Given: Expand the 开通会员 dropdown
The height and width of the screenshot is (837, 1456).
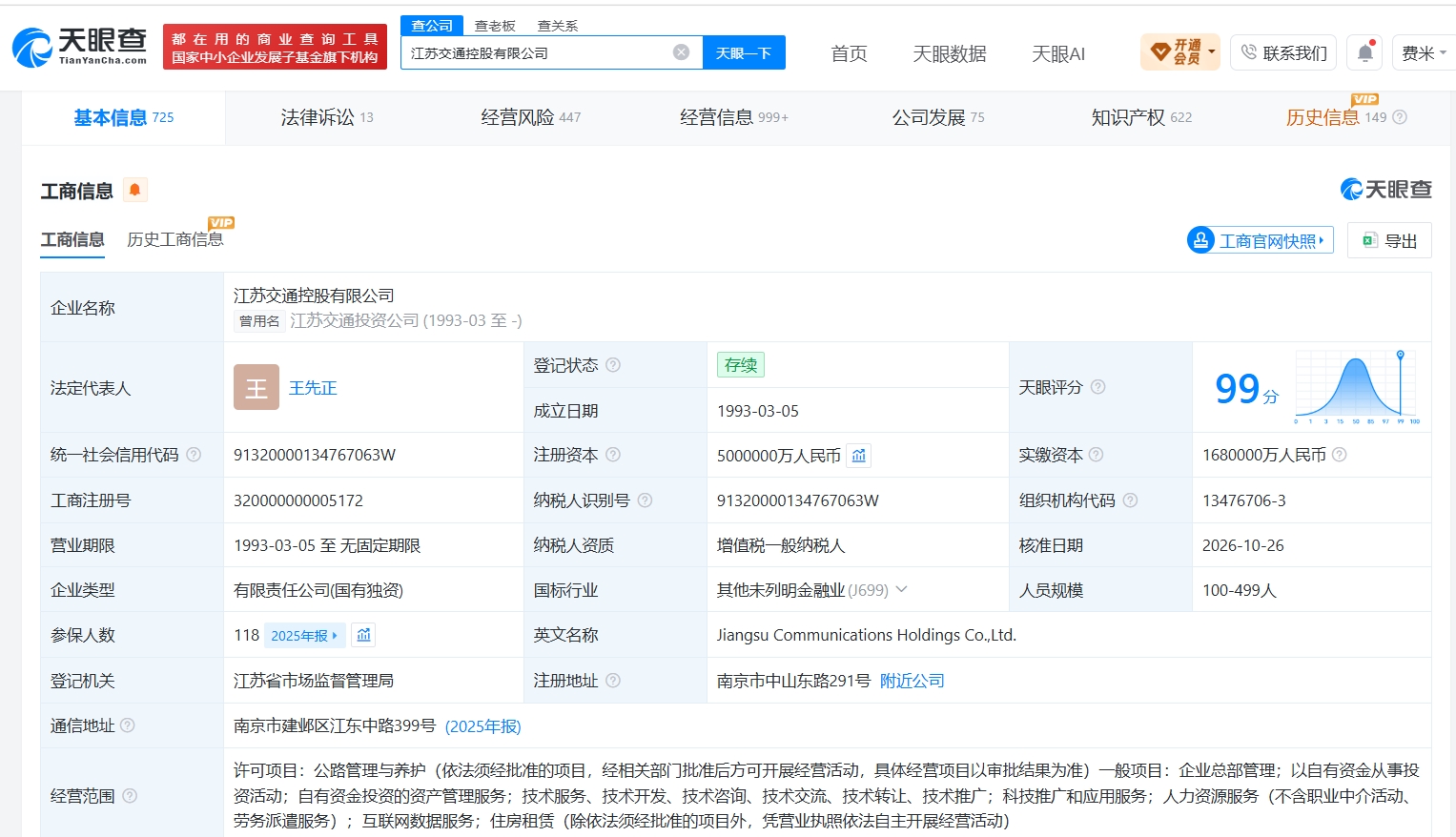Looking at the screenshot, I should click(1180, 52).
